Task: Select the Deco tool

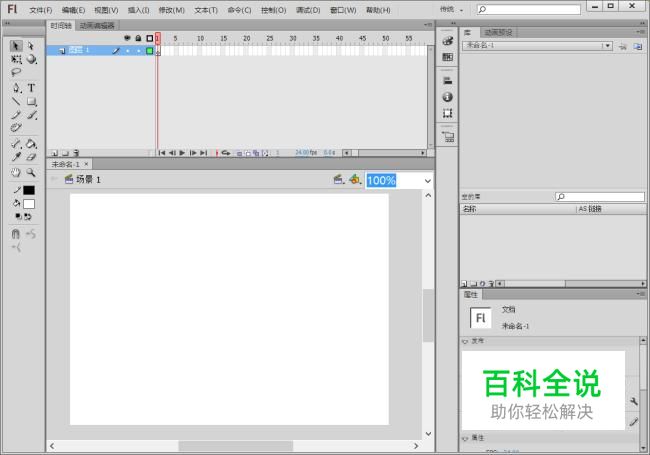Action: pos(16,128)
